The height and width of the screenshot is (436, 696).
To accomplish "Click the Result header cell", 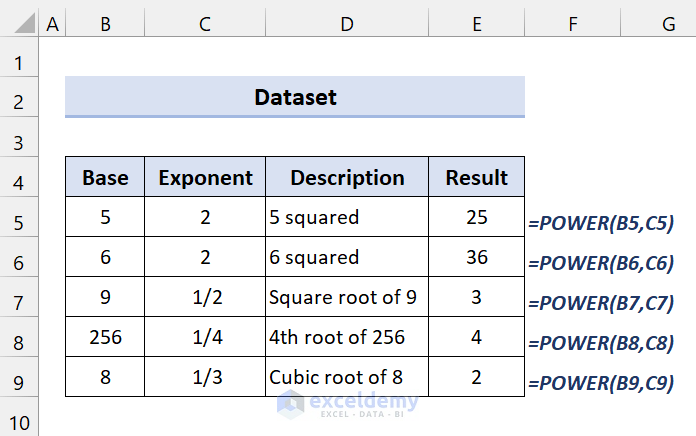I will (x=477, y=177).
